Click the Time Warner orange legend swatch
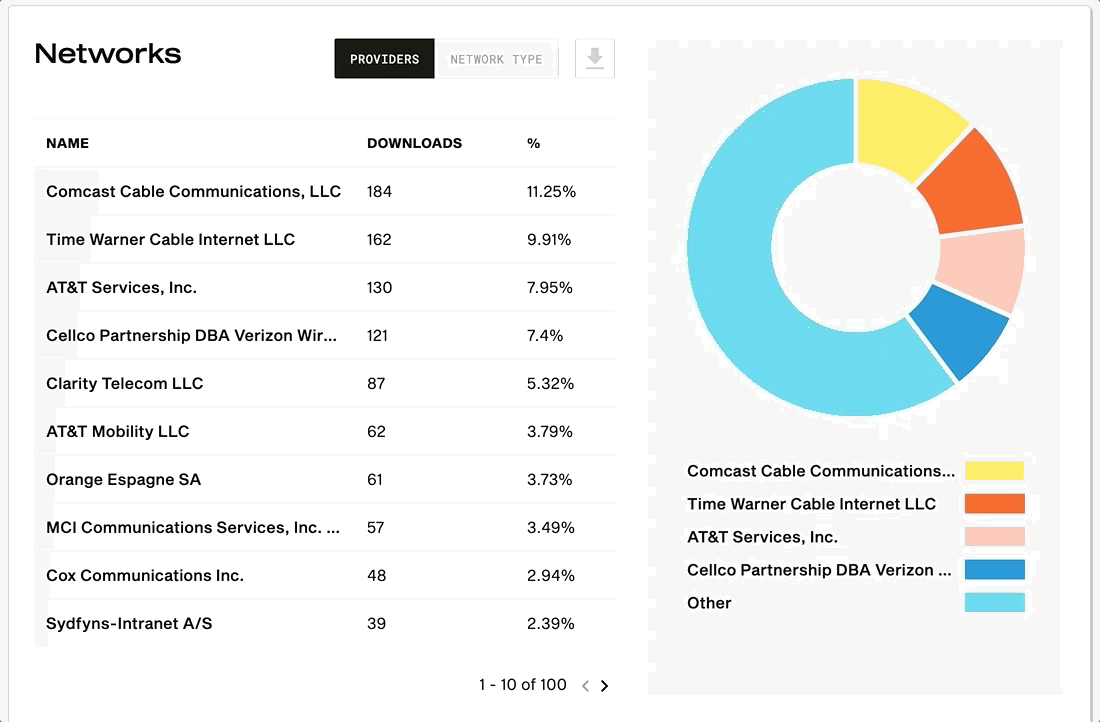1100x722 pixels. click(994, 504)
